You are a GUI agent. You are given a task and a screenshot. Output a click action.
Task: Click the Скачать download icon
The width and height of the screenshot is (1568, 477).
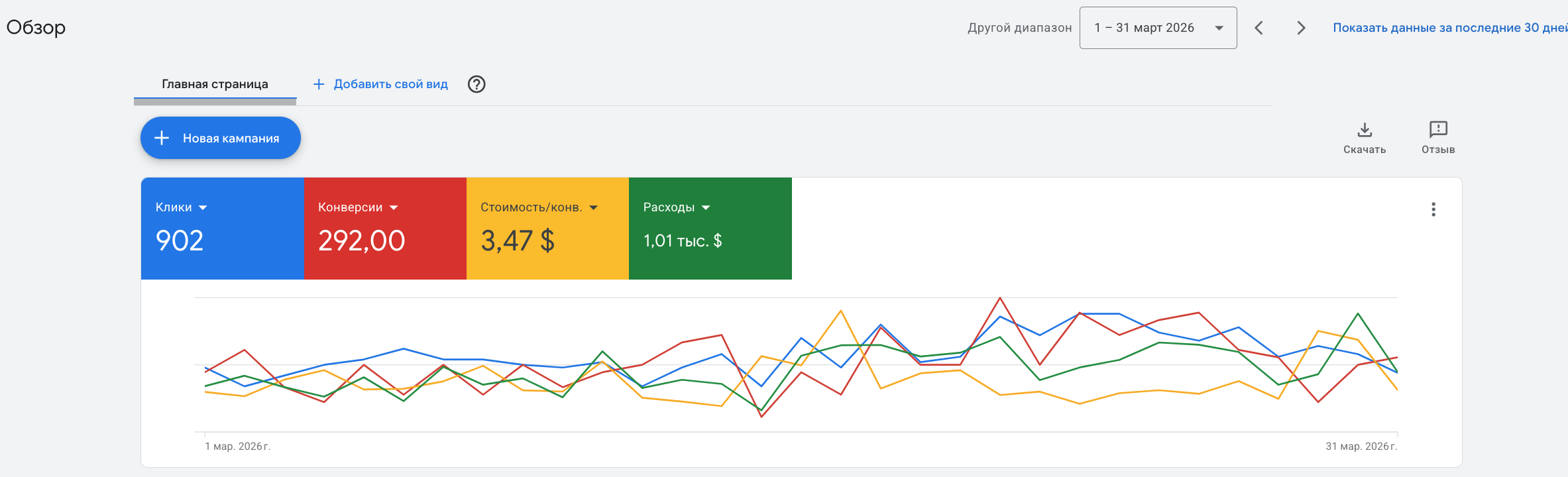(1365, 129)
